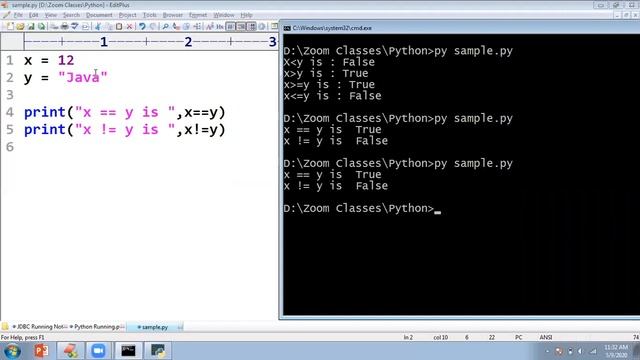
Task: Click the cmd.exe window title bar
Action: (x=459, y=28)
